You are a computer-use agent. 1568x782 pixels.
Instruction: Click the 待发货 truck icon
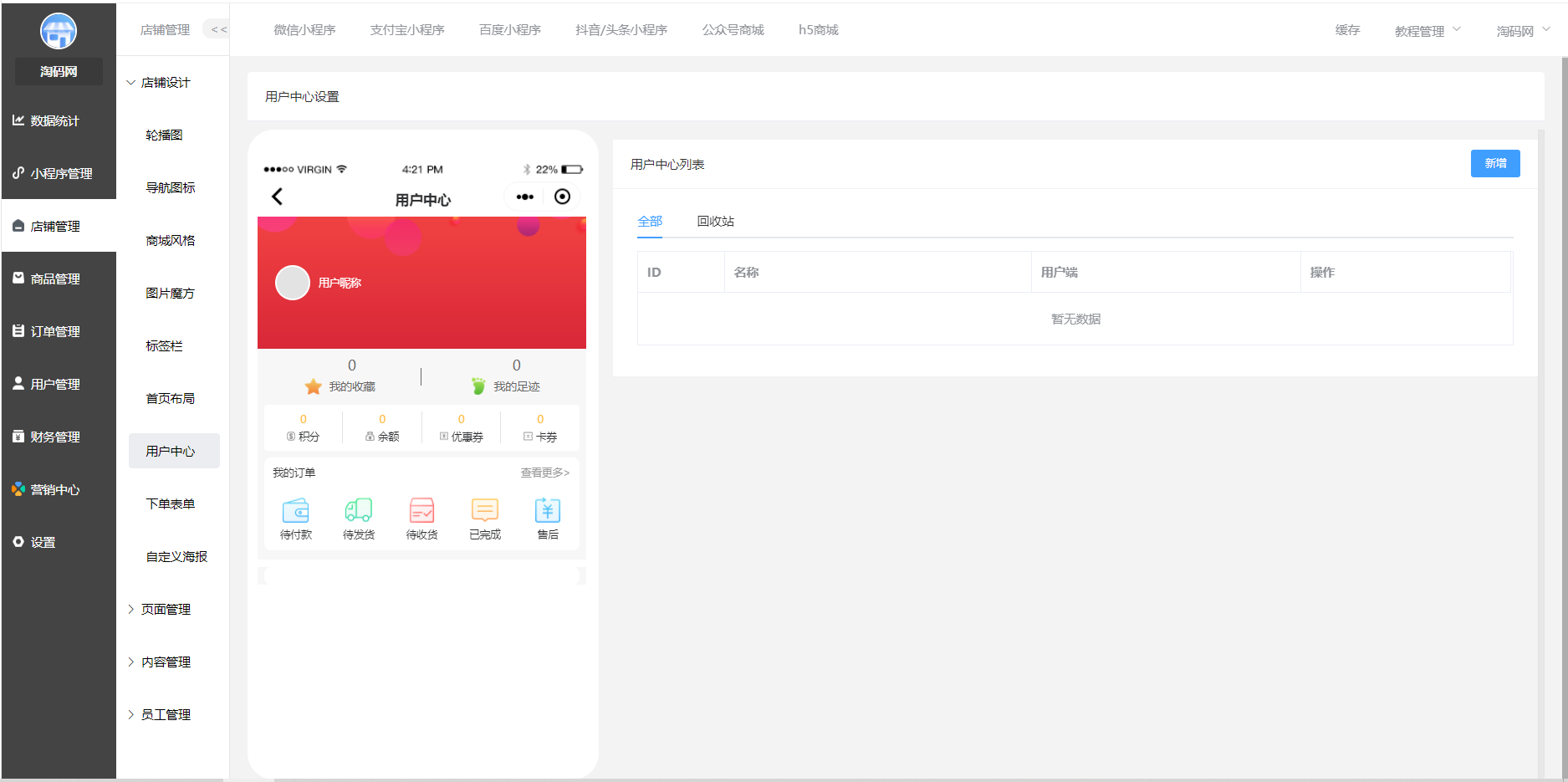click(359, 510)
